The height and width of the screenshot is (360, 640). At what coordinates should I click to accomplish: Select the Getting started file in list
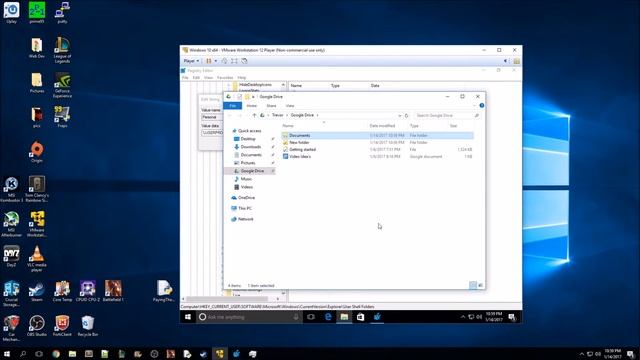pyautogui.click(x=378, y=149)
